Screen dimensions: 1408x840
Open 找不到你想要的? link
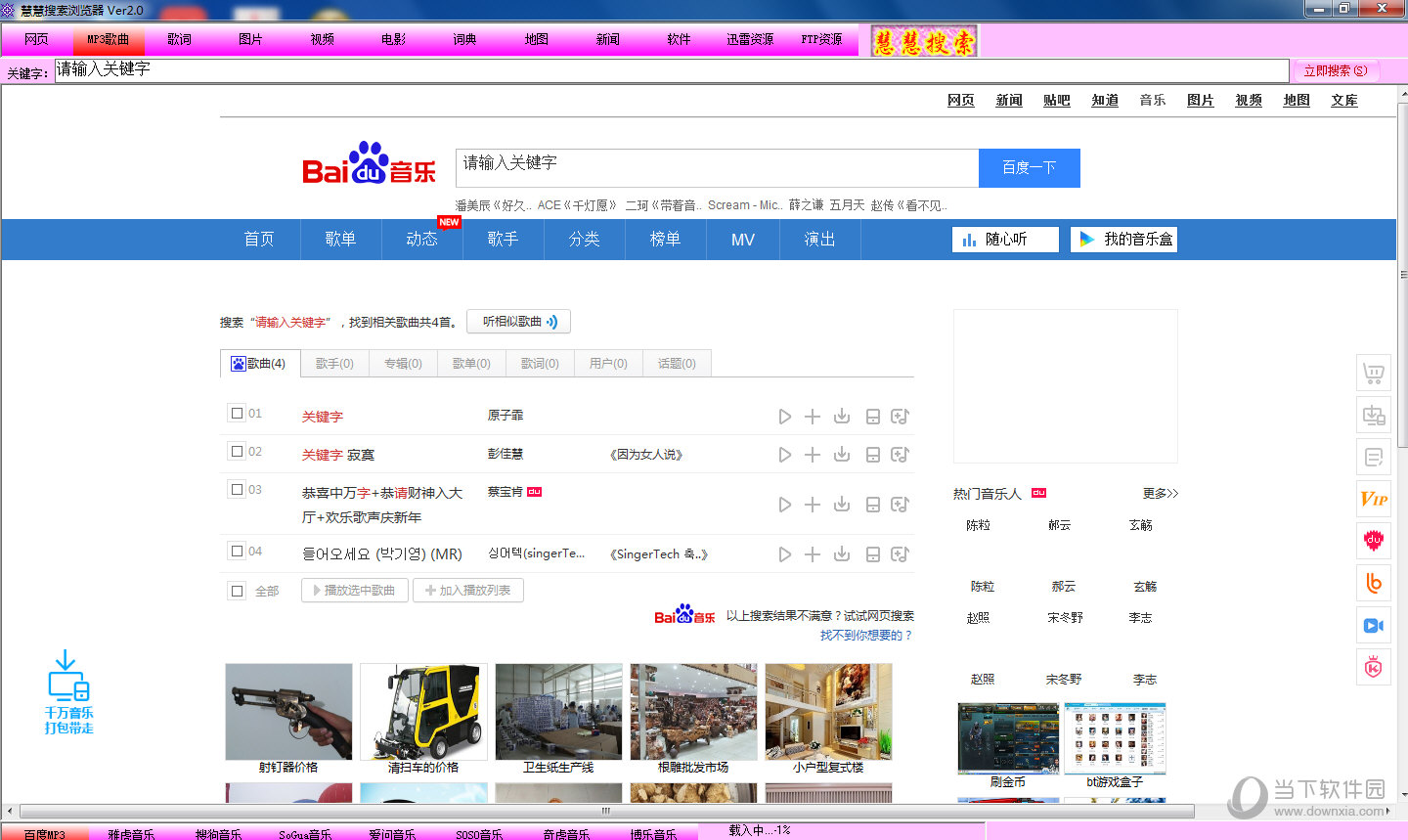(866, 636)
